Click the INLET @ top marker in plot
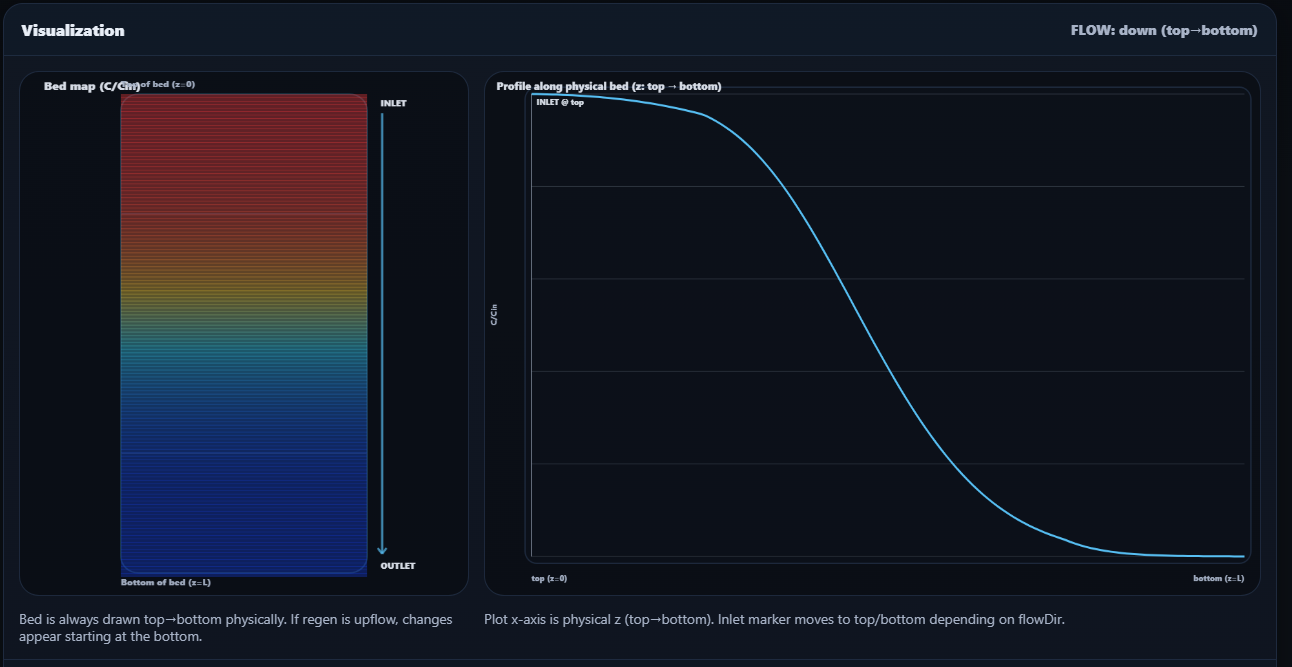Screen dimensions: 1292x667 click(x=560, y=103)
